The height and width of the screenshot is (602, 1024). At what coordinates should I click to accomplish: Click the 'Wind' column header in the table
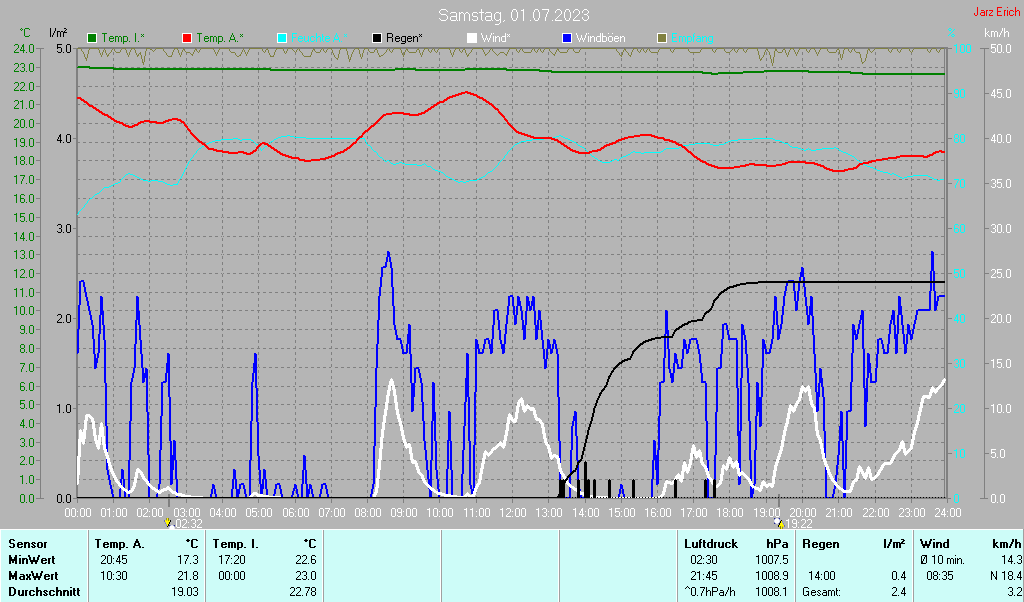click(x=935, y=544)
